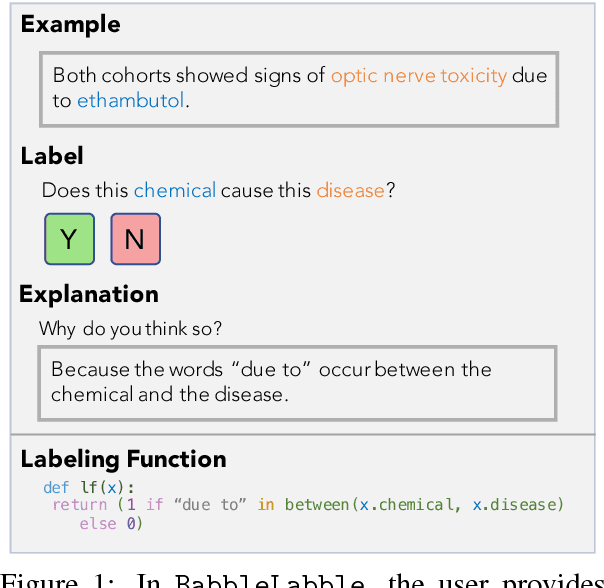The image size is (604, 588).
Task: Click the orange "optic nerve toxicity" phrase
Action: [x=419, y=75]
